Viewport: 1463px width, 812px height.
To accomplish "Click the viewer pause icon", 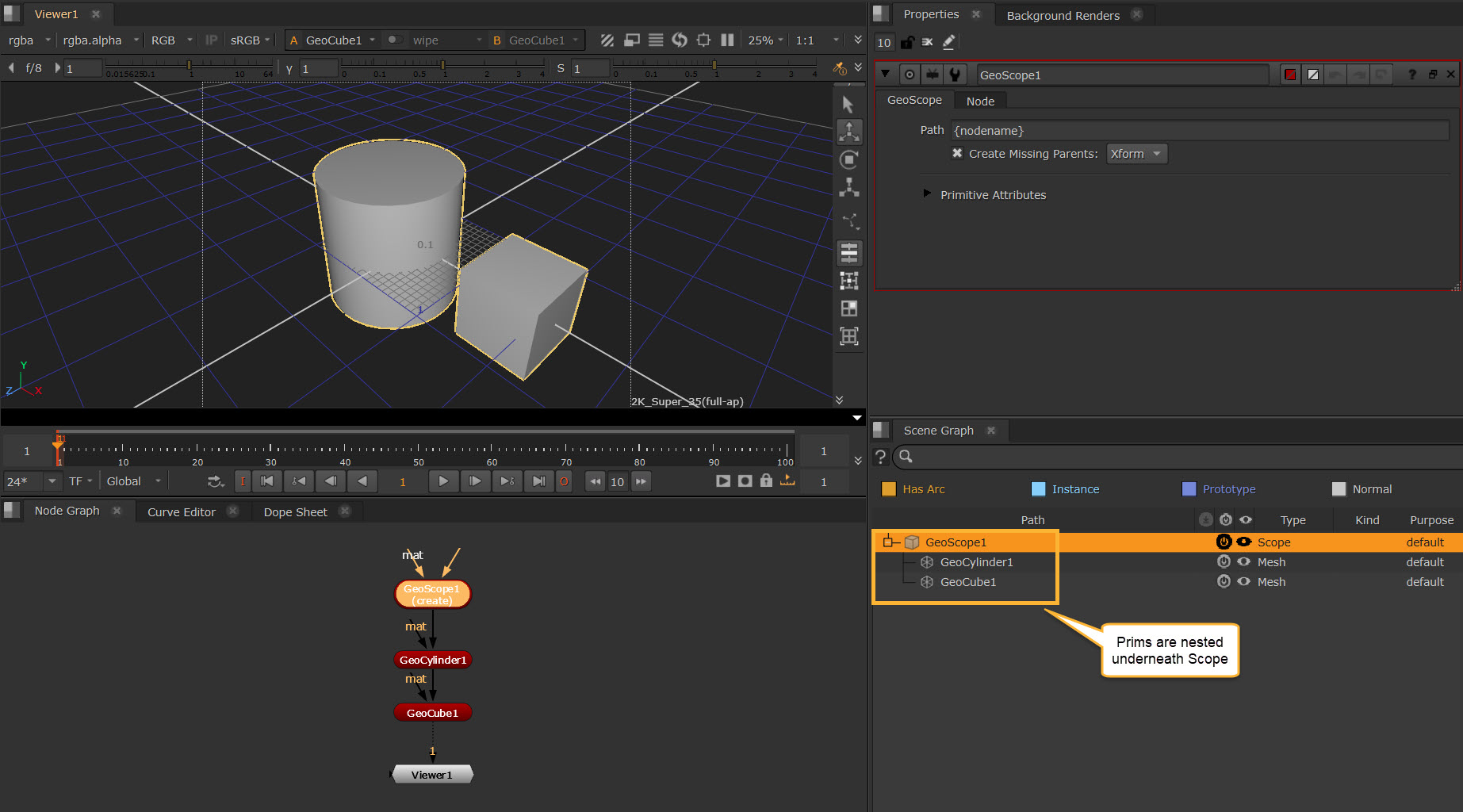I will click(x=727, y=40).
